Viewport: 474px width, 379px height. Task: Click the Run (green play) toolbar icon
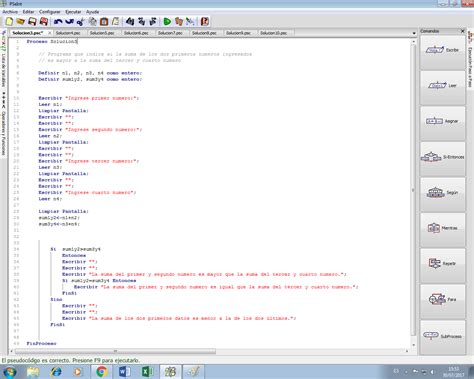pos(167,22)
